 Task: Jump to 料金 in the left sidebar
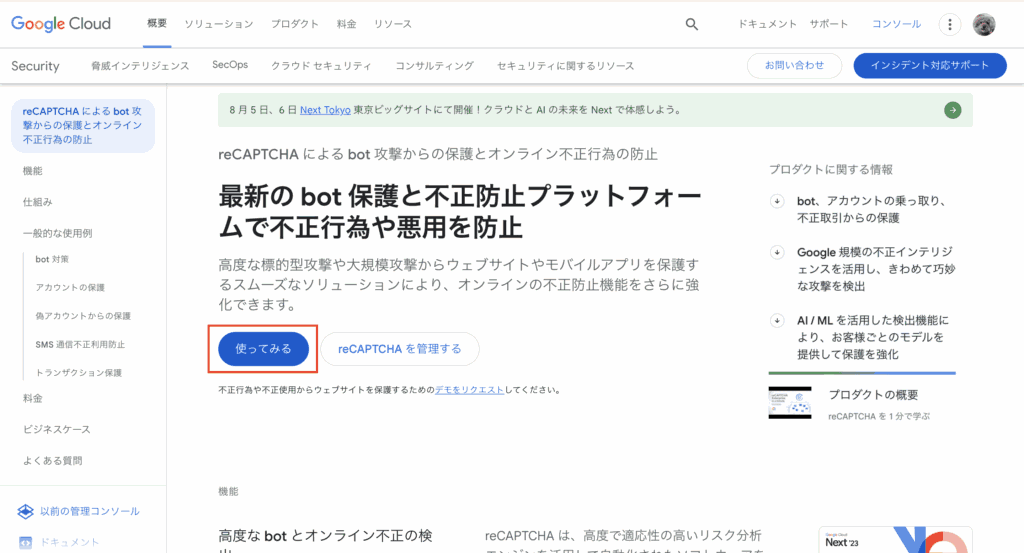click(x=33, y=398)
